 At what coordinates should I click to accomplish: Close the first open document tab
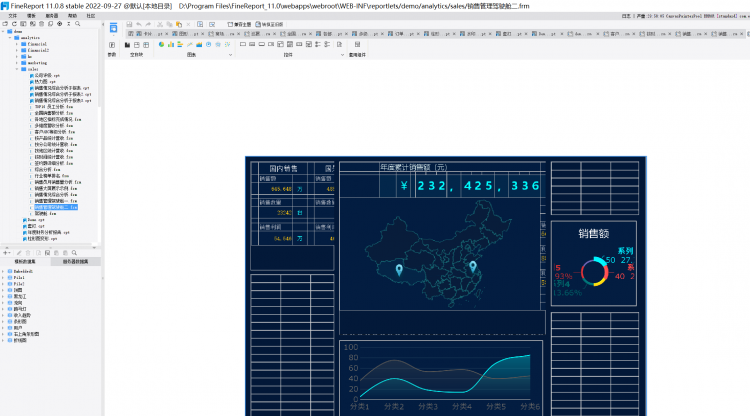pos(166,34)
